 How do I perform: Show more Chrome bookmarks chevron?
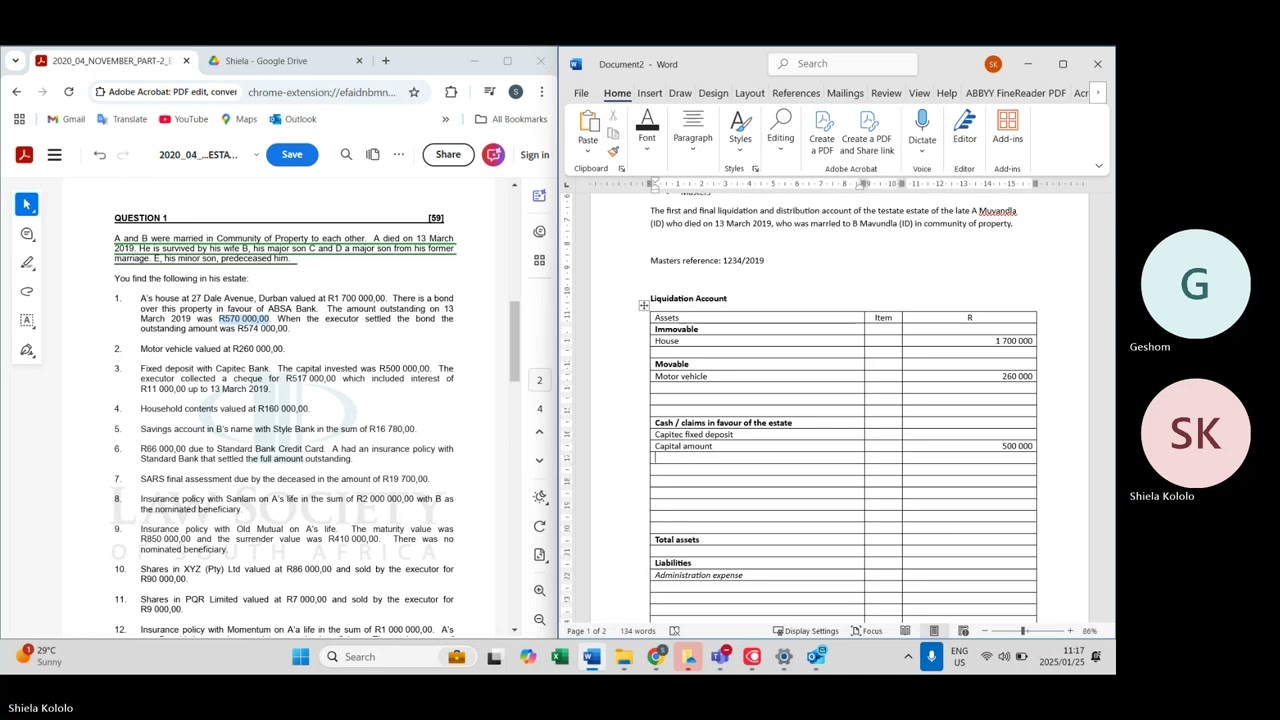[x=445, y=119]
